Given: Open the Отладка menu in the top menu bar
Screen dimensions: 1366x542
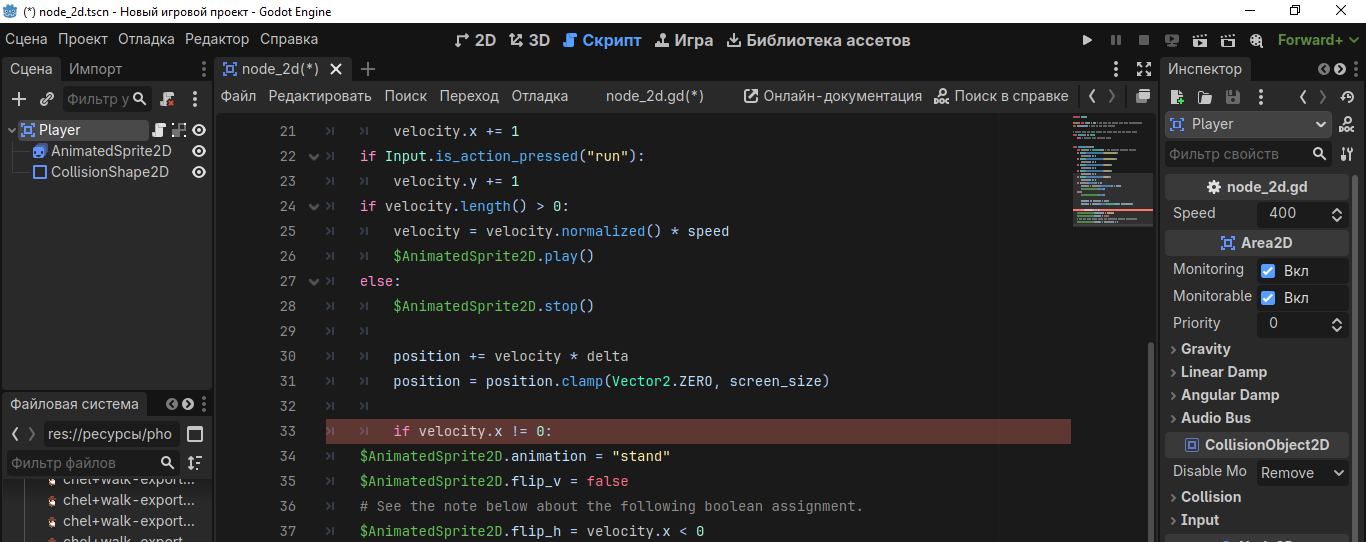Looking at the screenshot, I should pyautogui.click(x=146, y=39).
